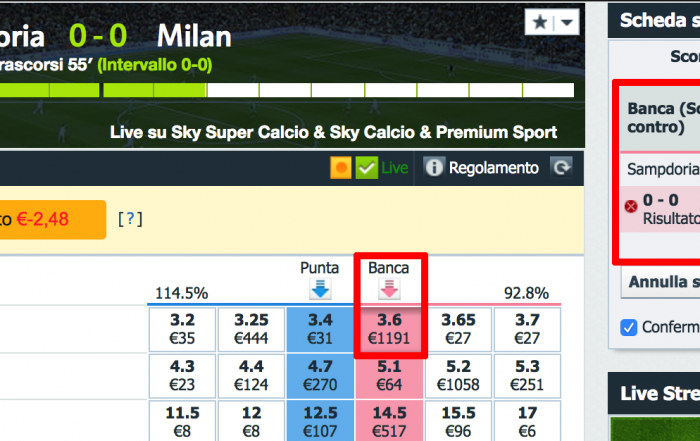Click the orange circle status icon
The height and width of the screenshot is (441, 700).
pyautogui.click(x=341, y=168)
